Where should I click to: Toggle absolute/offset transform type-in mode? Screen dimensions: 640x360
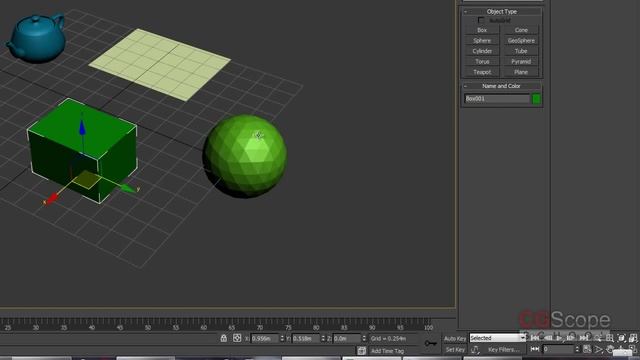point(237,338)
